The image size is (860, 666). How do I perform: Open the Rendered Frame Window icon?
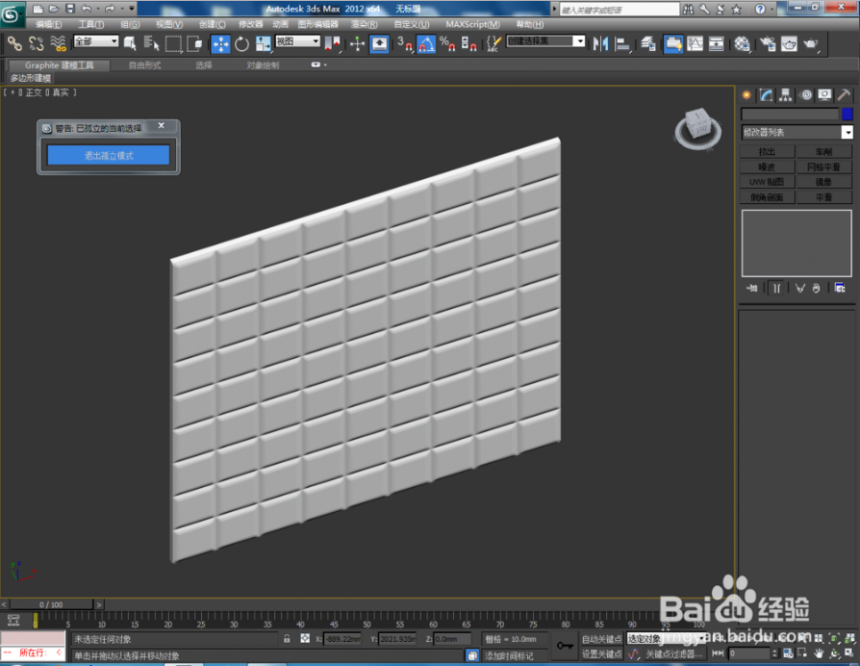789,43
